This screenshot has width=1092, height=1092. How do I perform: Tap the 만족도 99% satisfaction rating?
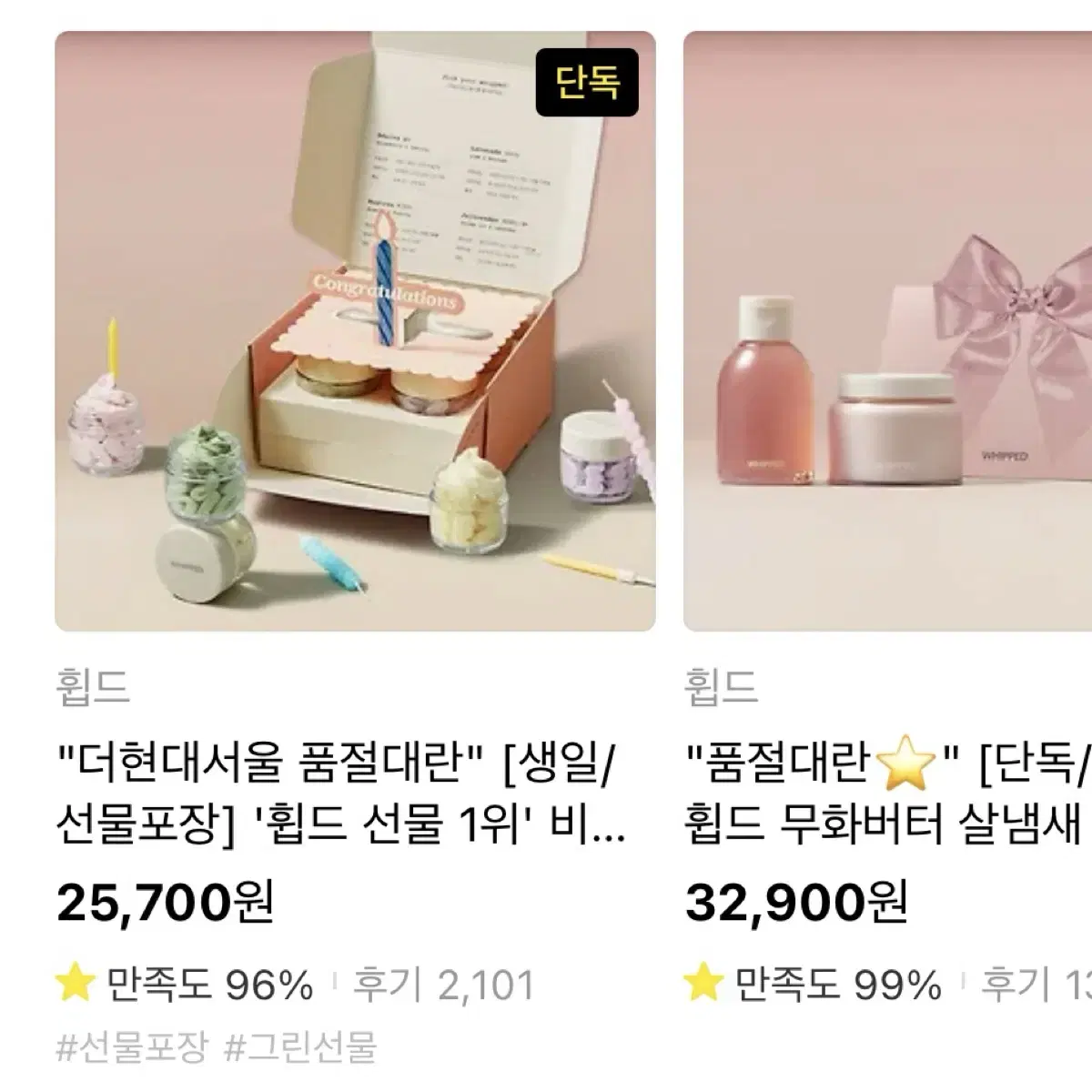(838, 985)
